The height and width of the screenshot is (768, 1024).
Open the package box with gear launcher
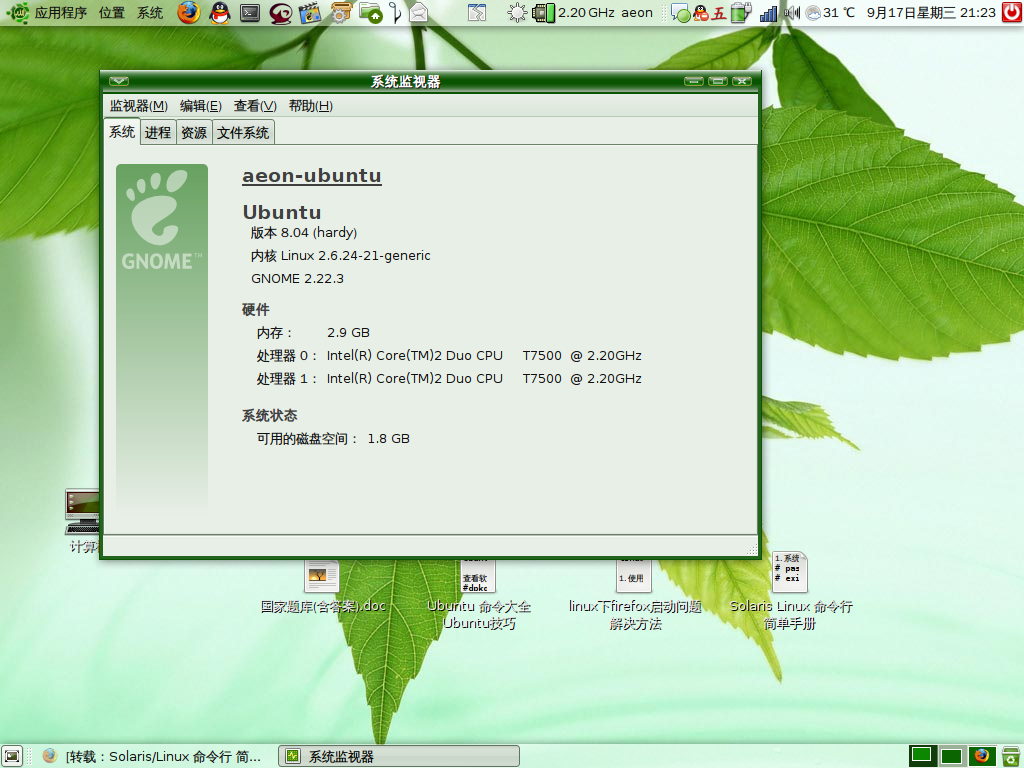coord(340,12)
